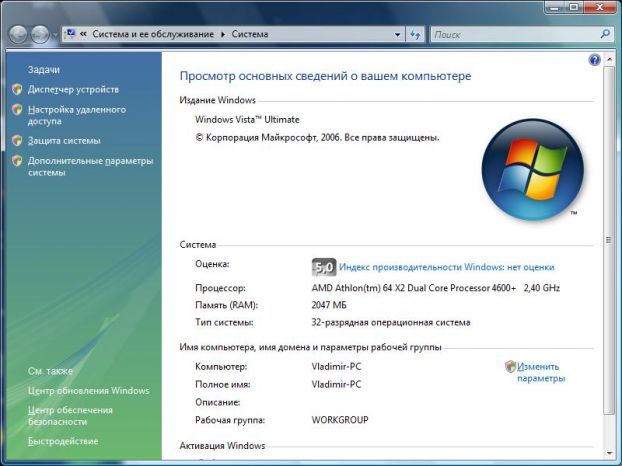The height and width of the screenshot is (466, 622).
Task: Open "Защита системы" link
Action: pyautogui.click(x=64, y=141)
